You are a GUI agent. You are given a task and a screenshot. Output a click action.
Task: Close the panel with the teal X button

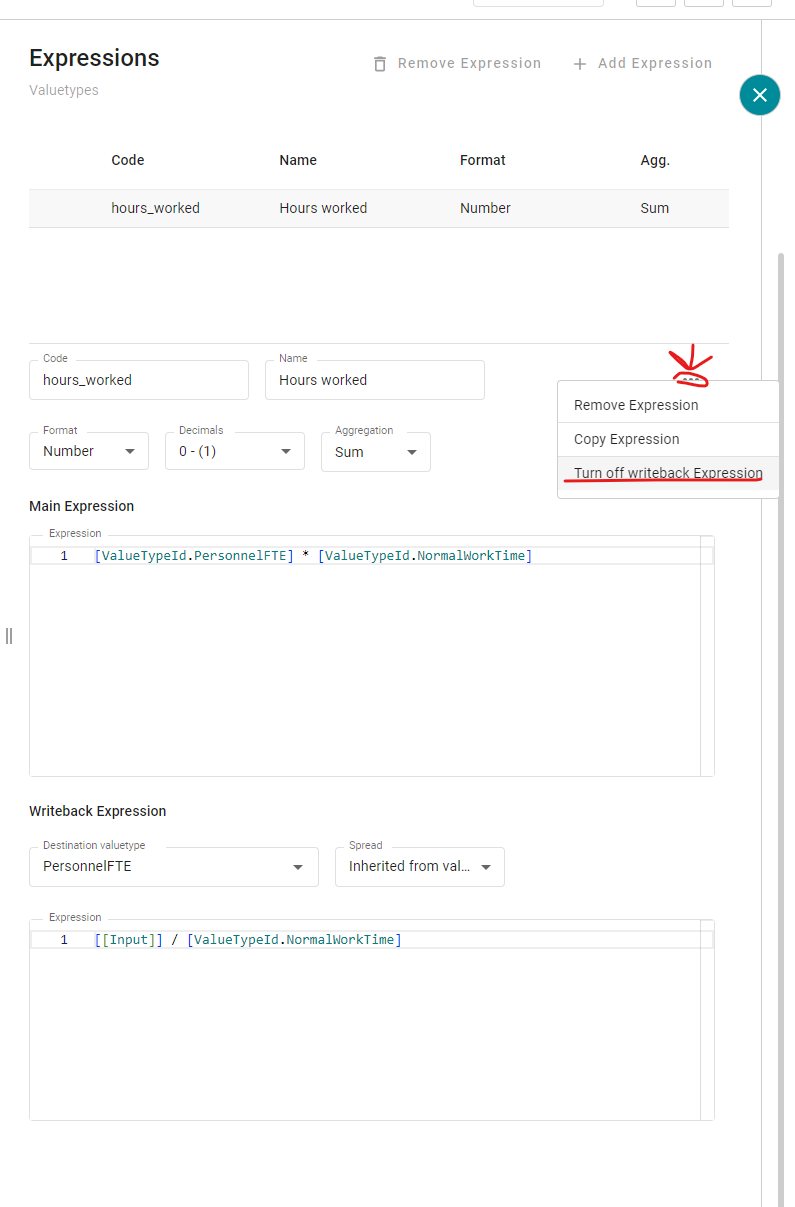click(759, 95)
